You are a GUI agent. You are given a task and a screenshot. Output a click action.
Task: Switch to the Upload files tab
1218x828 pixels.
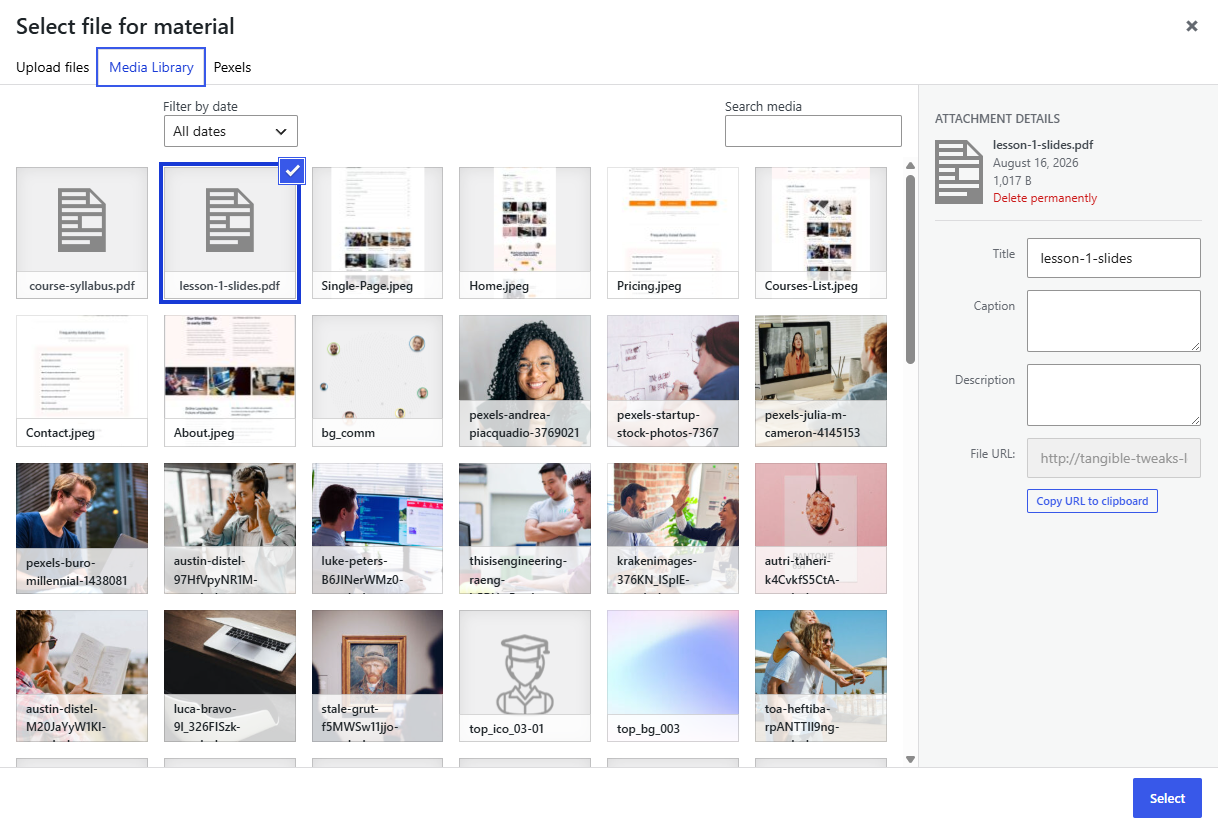pos(53,67)
